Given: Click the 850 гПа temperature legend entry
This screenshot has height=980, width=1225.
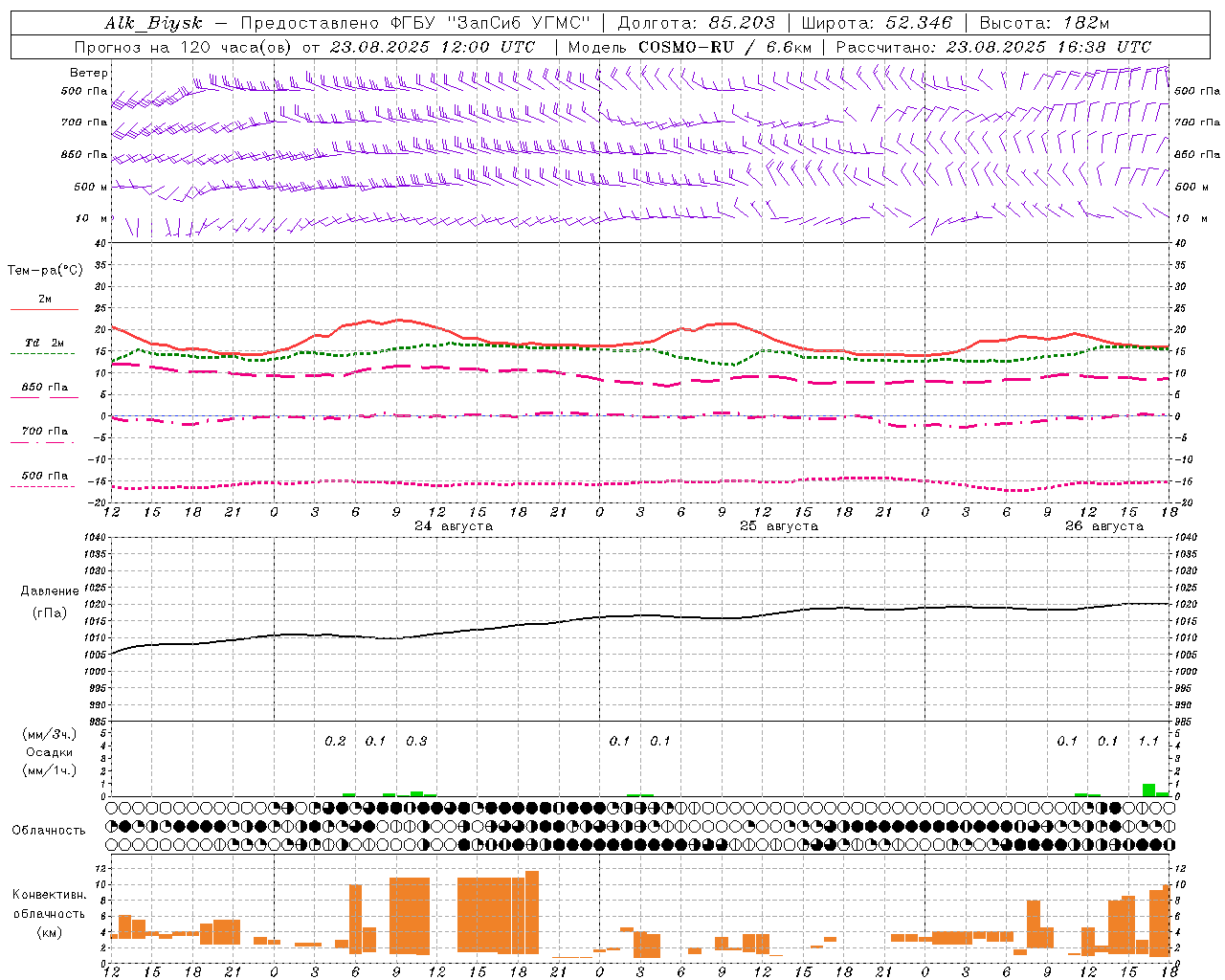Looking at the screenshot, I should (45, 388).
